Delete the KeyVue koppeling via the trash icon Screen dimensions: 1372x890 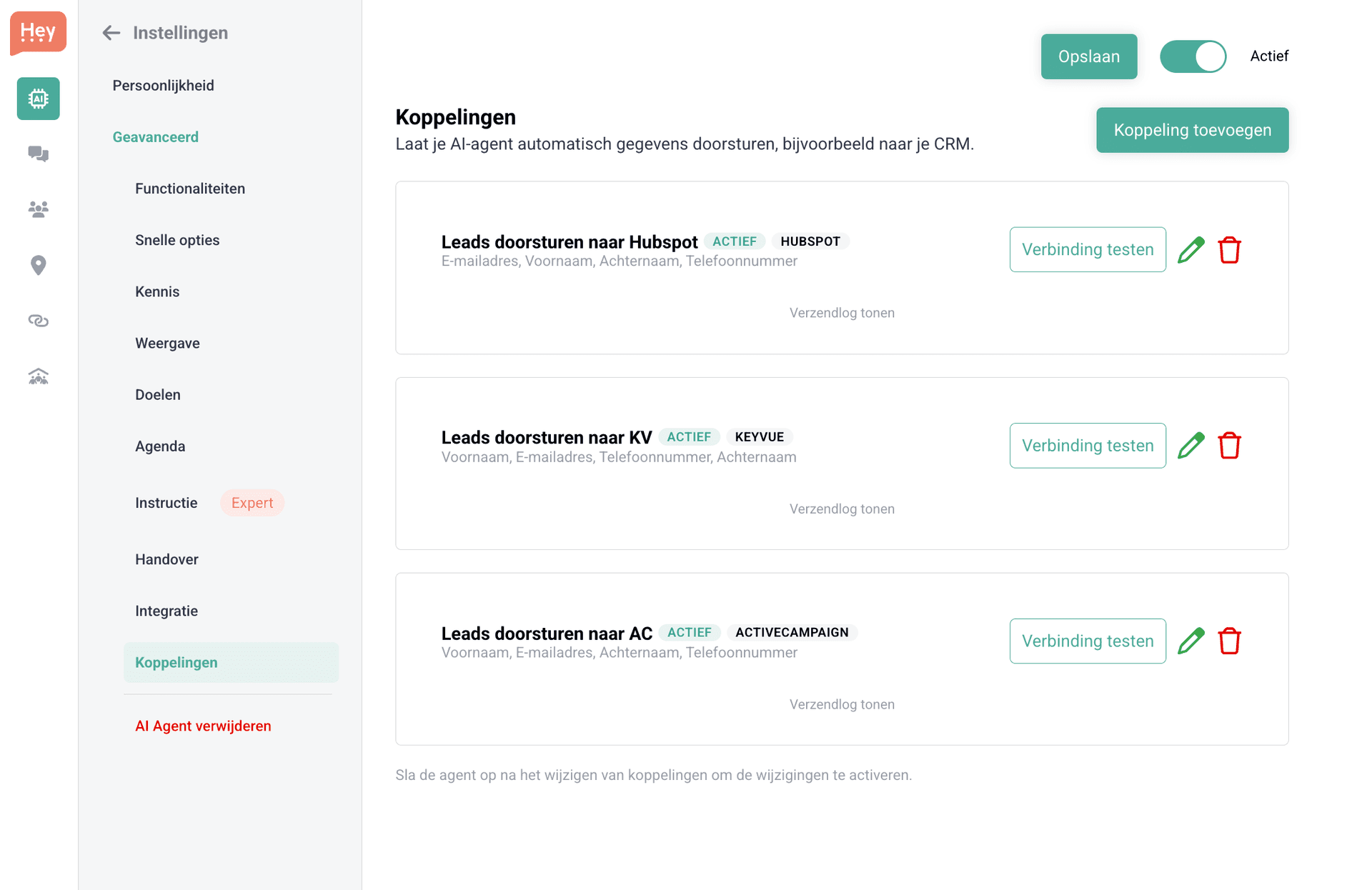(1230, 445)
